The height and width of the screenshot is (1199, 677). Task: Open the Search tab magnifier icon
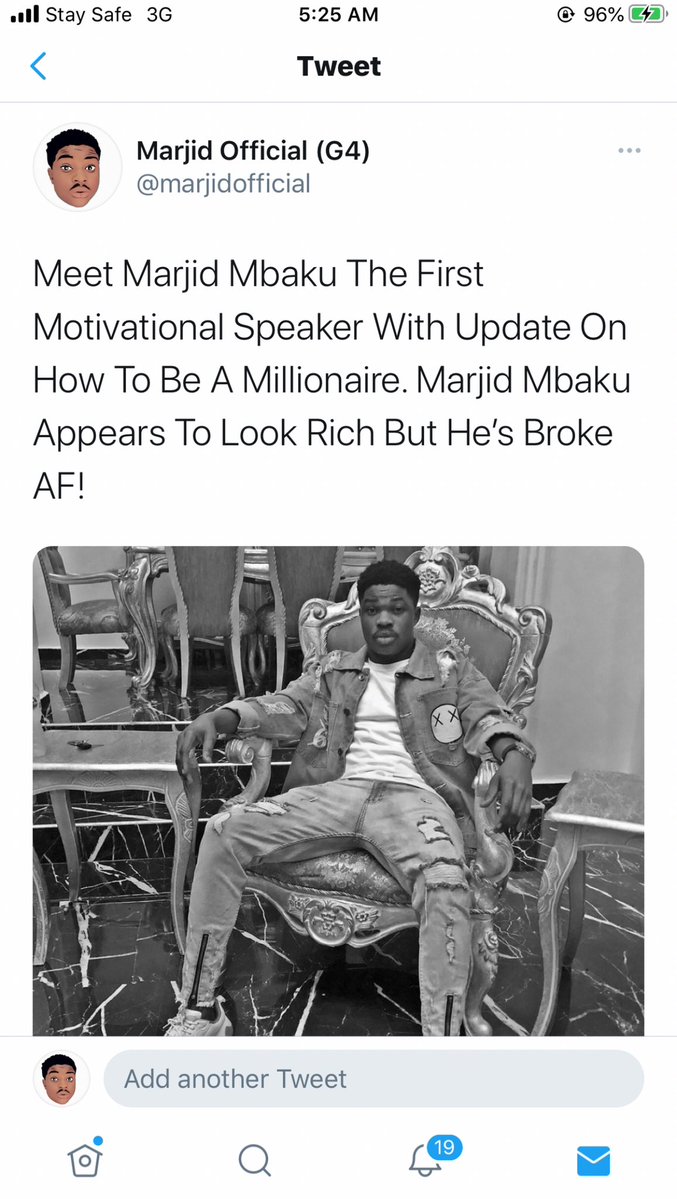point(254,1160)
